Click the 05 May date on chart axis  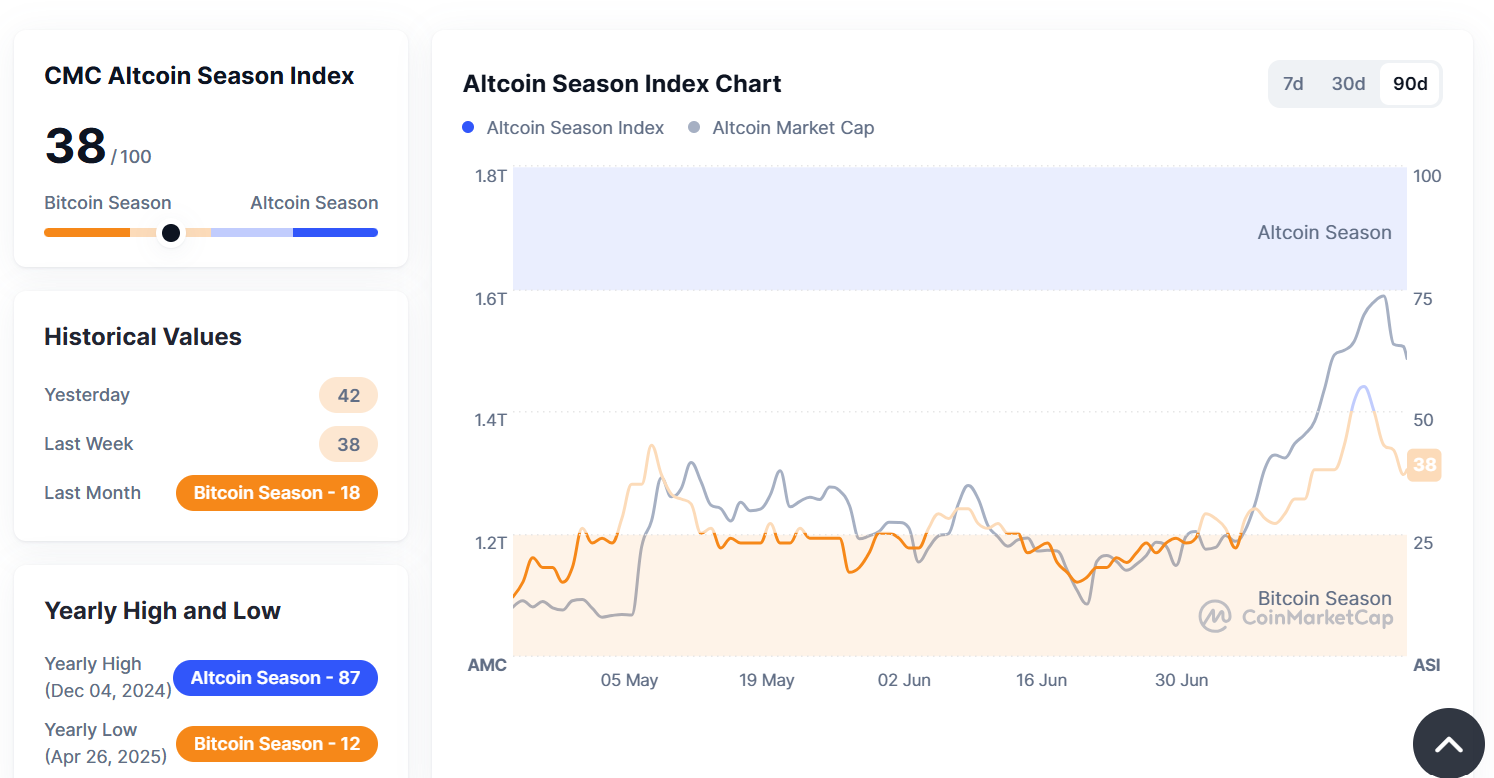coord(629,680)
